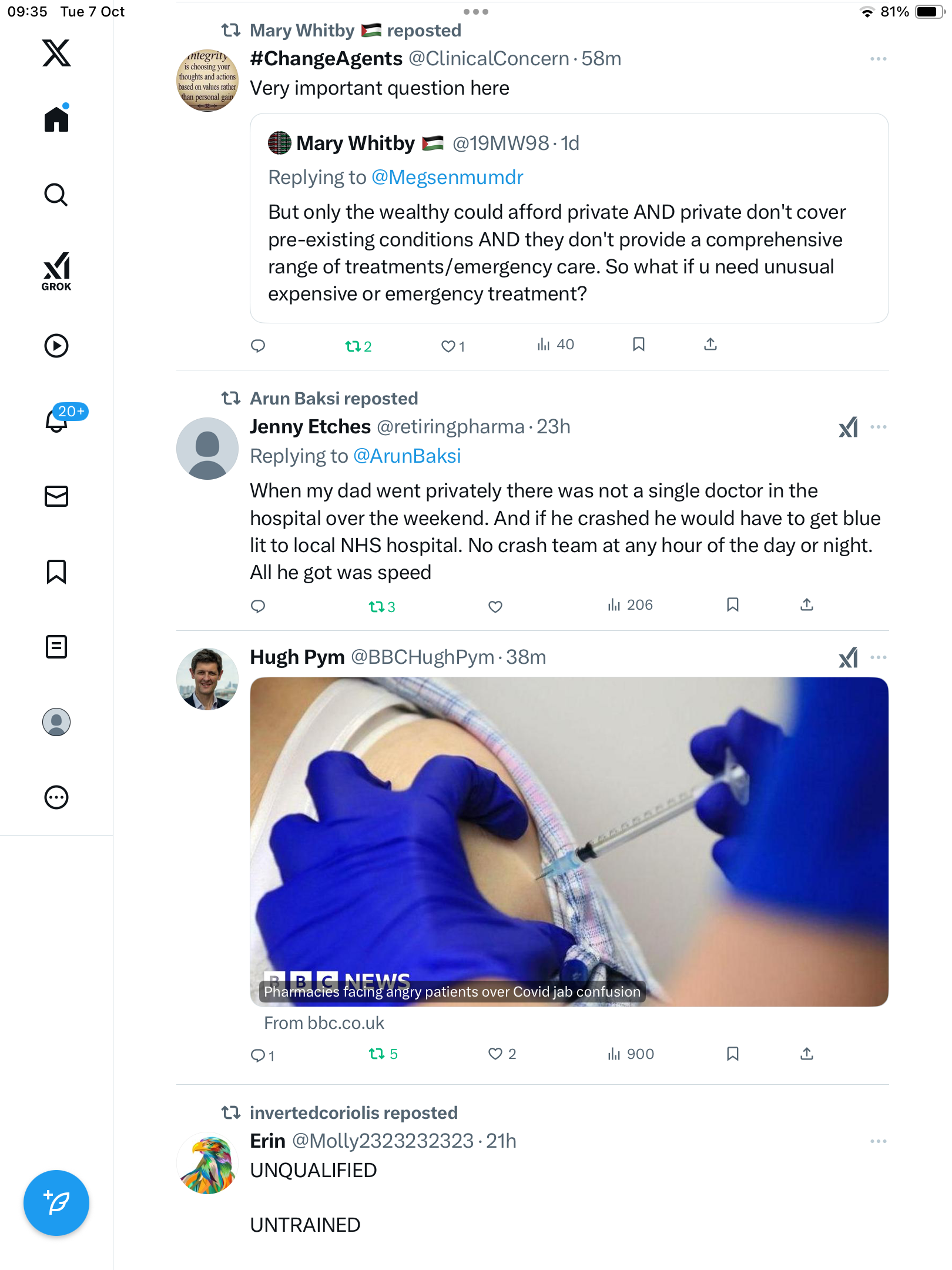The width and height of the screenshot is (952, 1270).
Task: Open the Lists sidebar icon
Action: click(56, 647)
